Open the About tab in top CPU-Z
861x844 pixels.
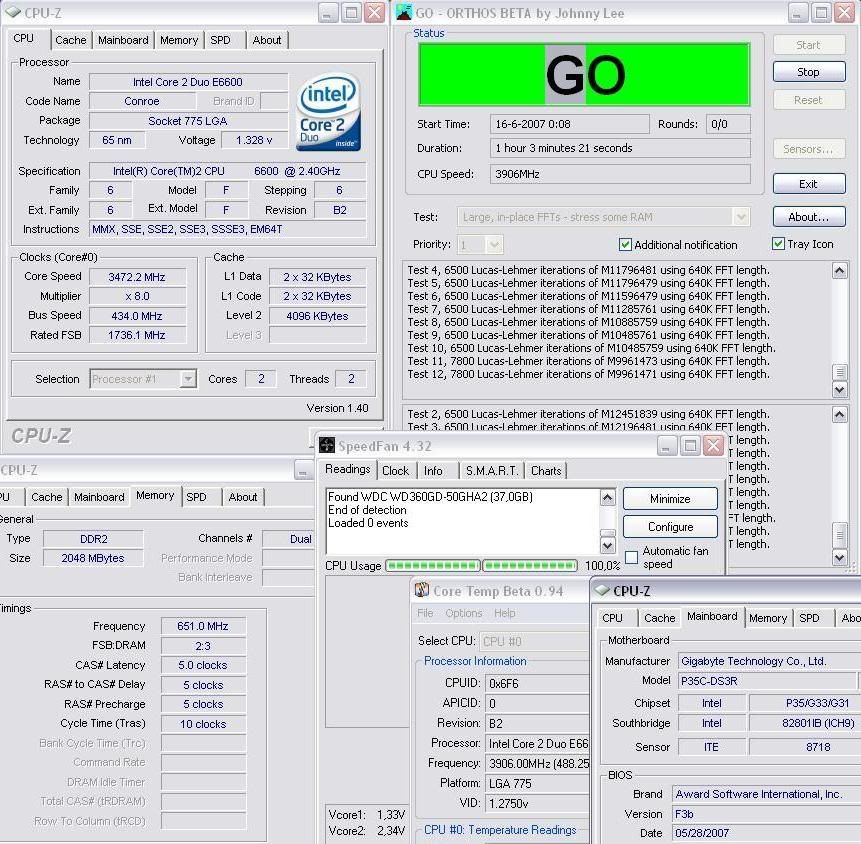[267, 40]
